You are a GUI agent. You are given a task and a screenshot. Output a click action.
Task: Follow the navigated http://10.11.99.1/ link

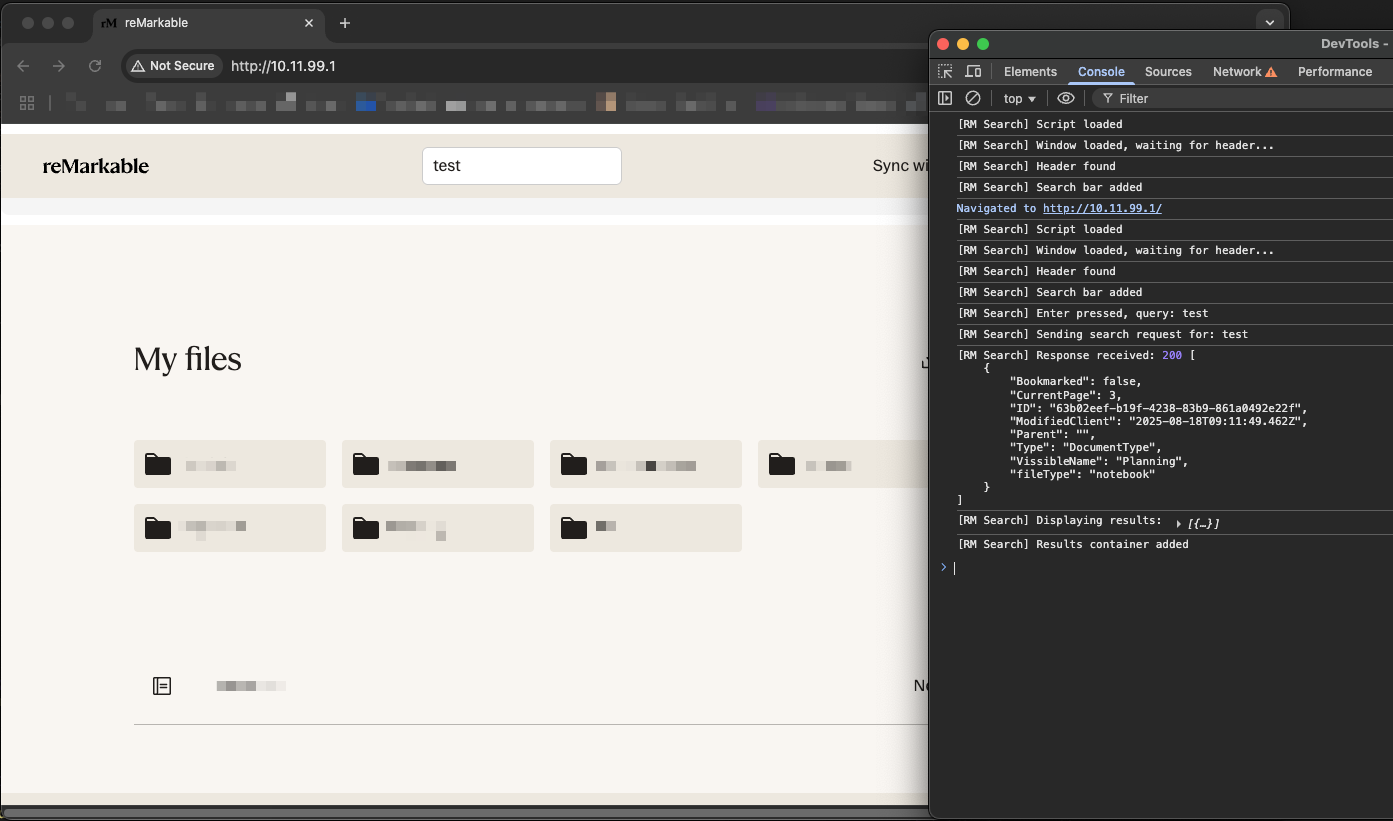(x=1102, y=208)
